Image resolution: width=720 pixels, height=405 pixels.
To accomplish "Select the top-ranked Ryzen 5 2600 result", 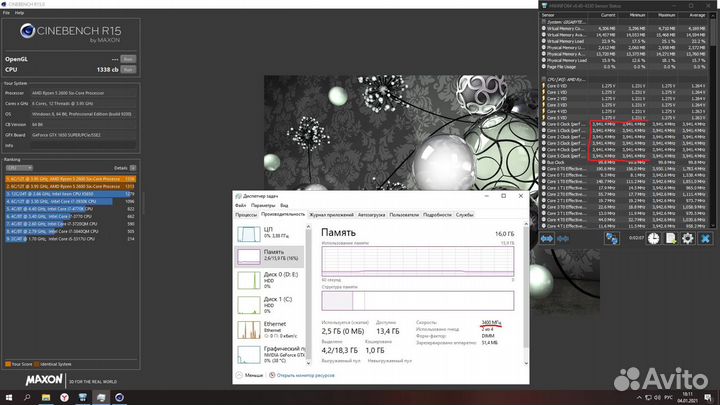I will 70,179.
